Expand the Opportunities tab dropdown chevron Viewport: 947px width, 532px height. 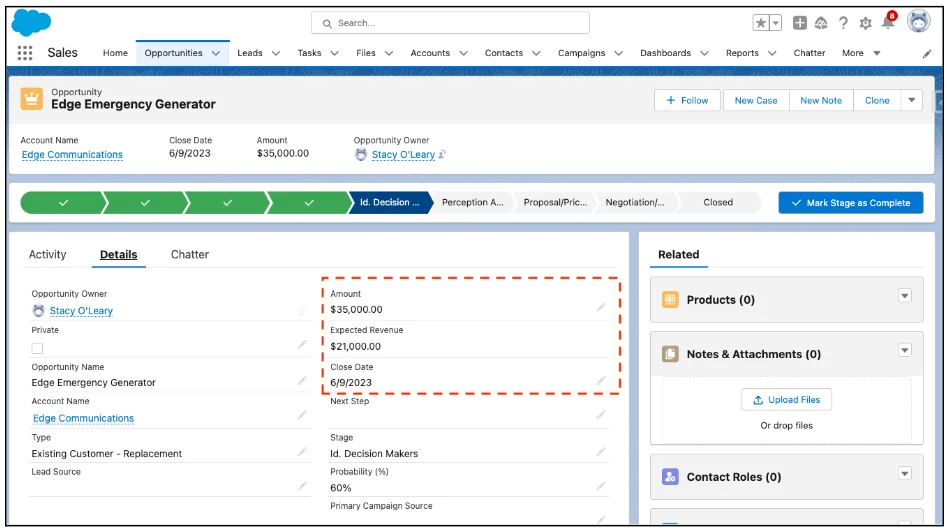[x=216, y=53]
